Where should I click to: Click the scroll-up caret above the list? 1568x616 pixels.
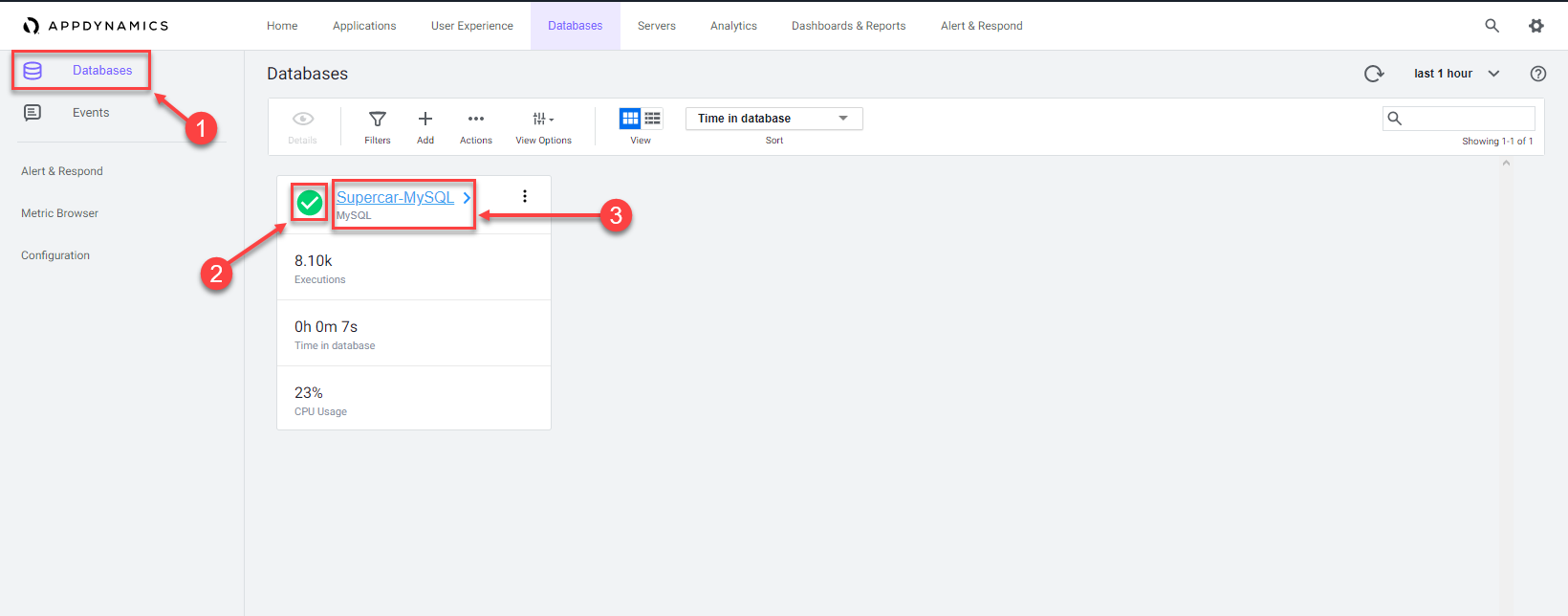click(x=1506, y=163)
